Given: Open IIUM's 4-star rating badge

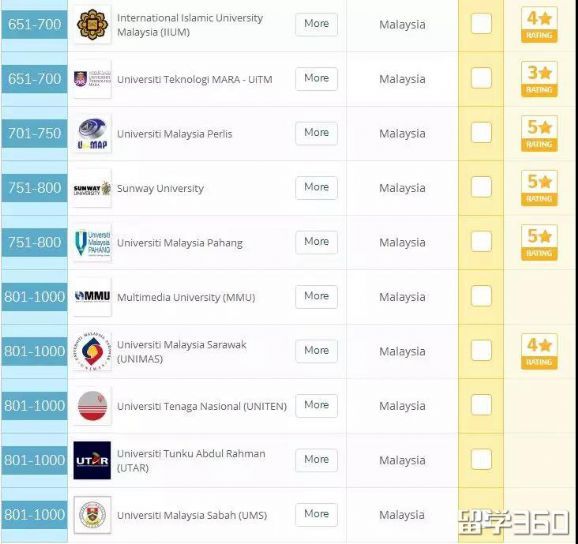Looking at the screenshot, I should [539, 25].
